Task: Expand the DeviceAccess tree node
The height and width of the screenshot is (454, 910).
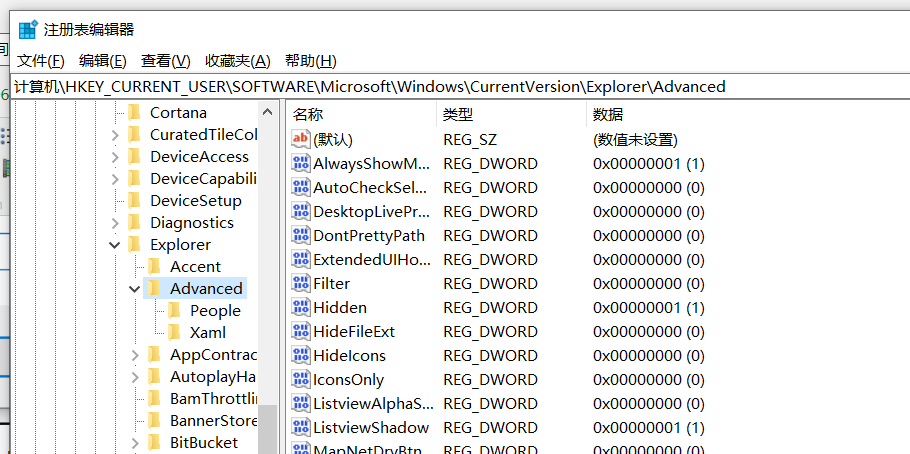Action: [x=115, y=157]
